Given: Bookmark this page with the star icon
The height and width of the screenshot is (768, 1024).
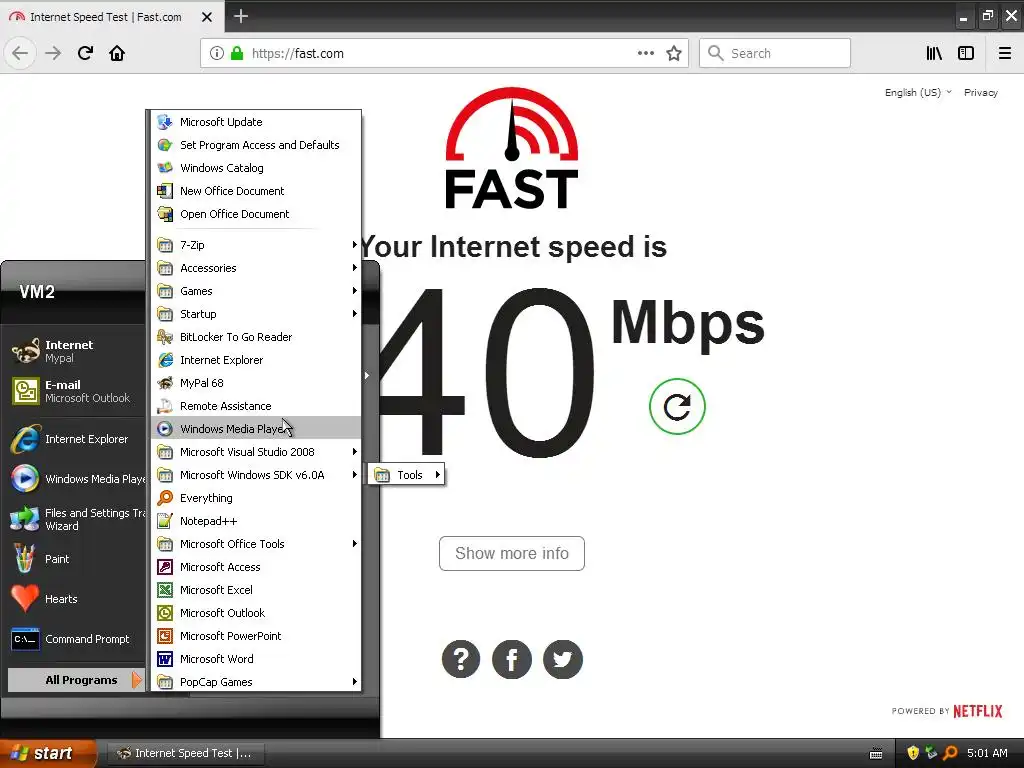Looking at the screenshot, I should click(674, 54).
